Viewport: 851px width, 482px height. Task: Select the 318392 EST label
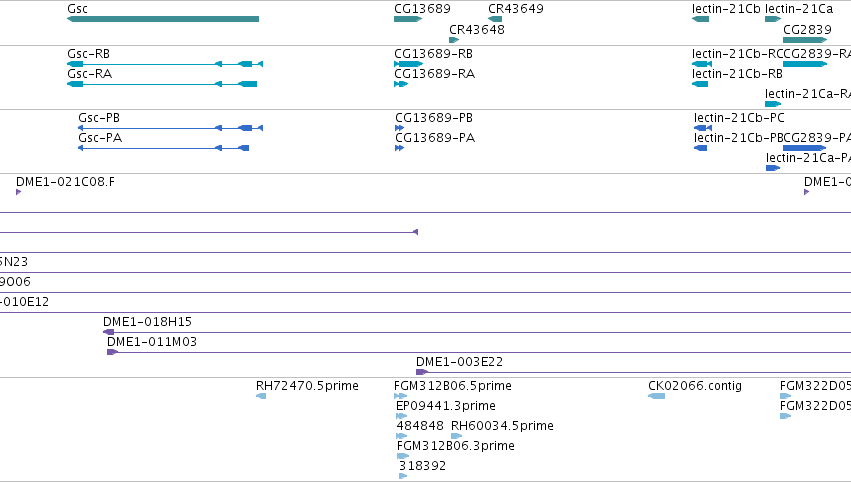click(x=422, y=466)
